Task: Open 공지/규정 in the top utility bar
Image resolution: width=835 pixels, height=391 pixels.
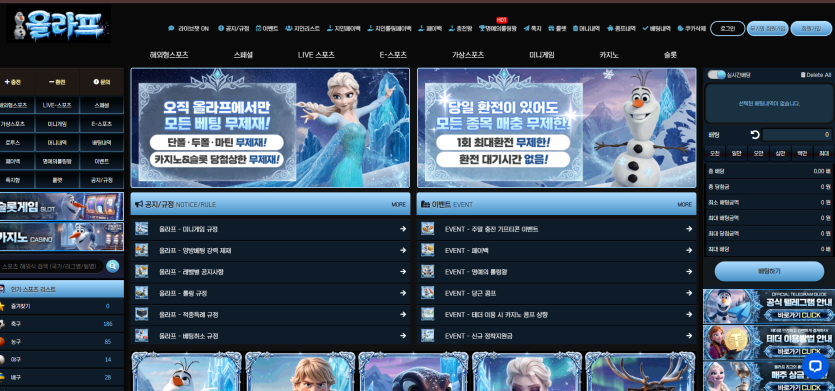Action: (233, 29)
